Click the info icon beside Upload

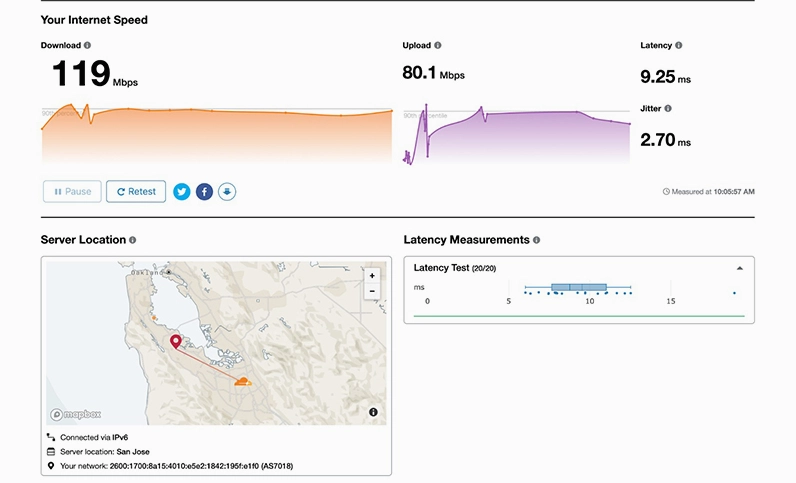(438, 46)
